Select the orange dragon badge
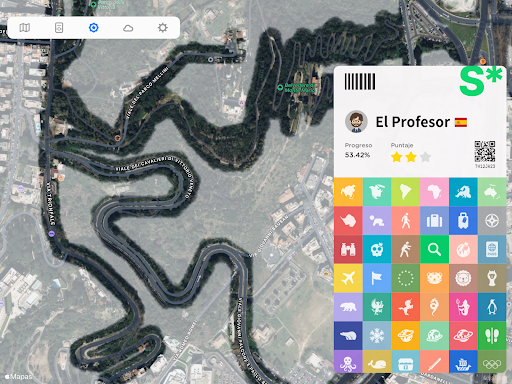 (434, 307)
